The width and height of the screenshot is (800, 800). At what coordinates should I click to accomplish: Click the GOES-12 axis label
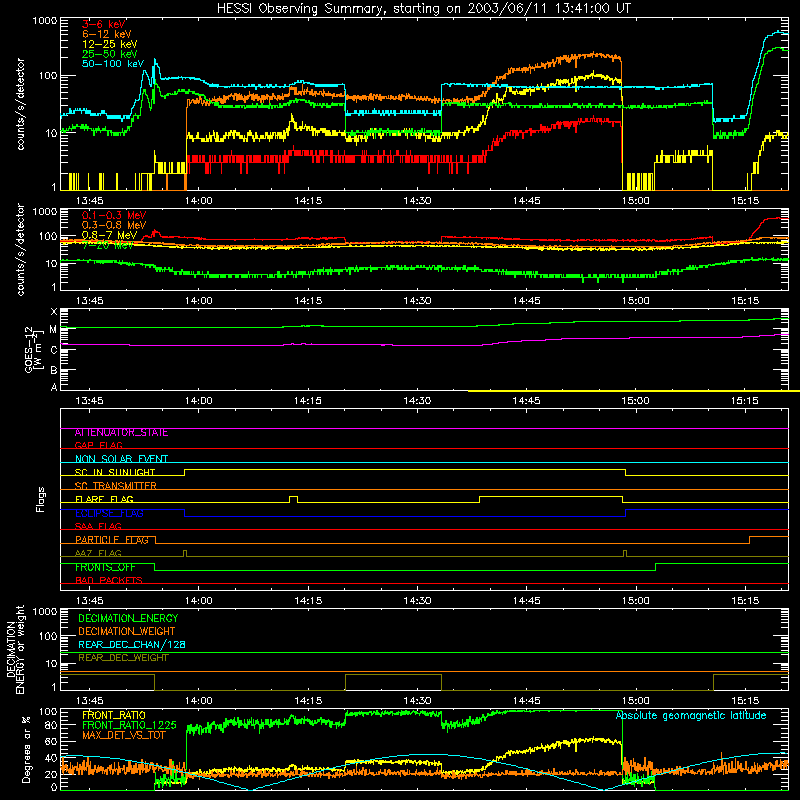(32, 349)
